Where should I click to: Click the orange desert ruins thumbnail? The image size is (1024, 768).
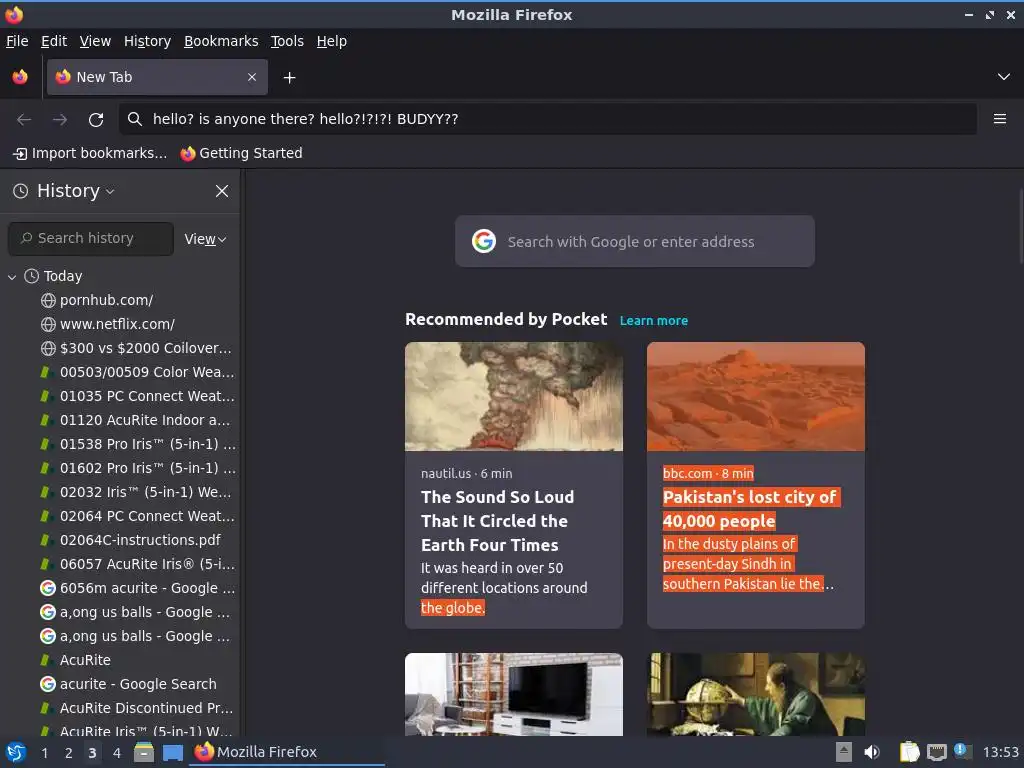tap(756, 396)
